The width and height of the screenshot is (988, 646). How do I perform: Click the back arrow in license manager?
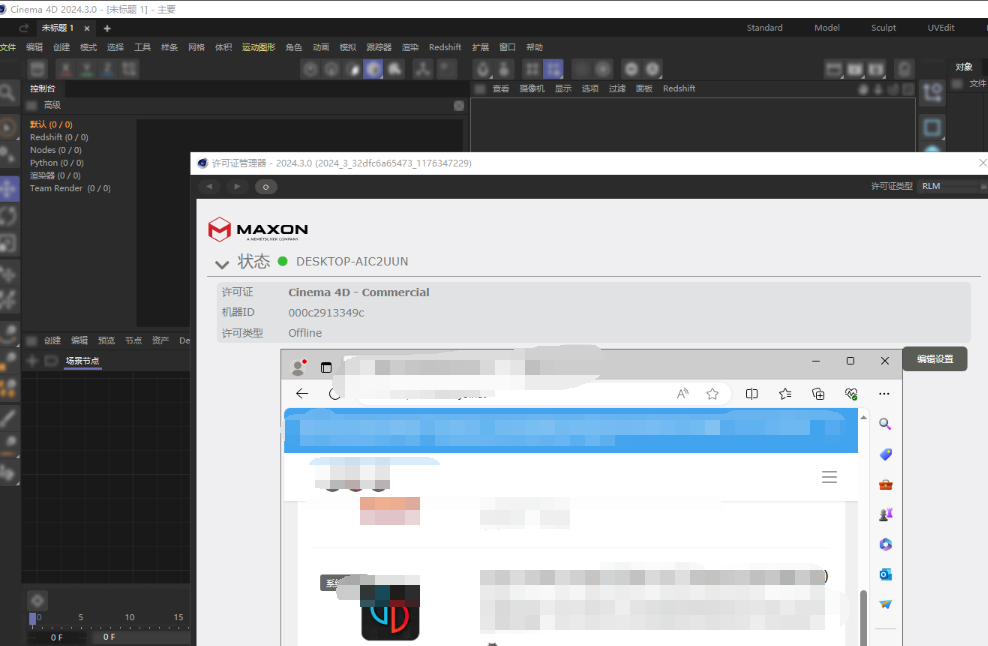209,187
